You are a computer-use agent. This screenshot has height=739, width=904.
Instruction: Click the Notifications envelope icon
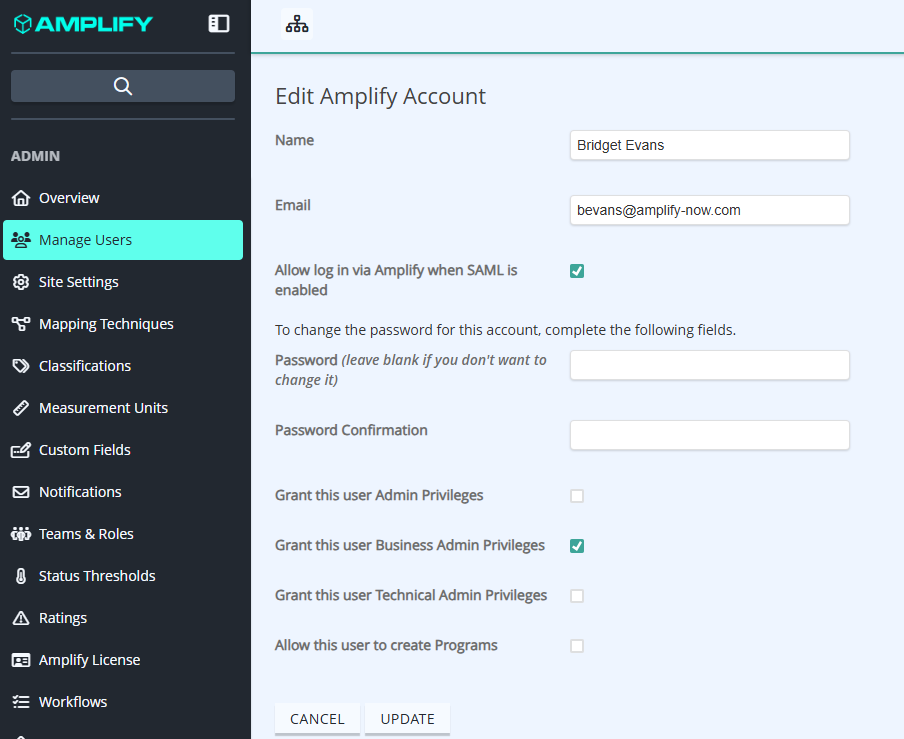(x=21, y=492)
